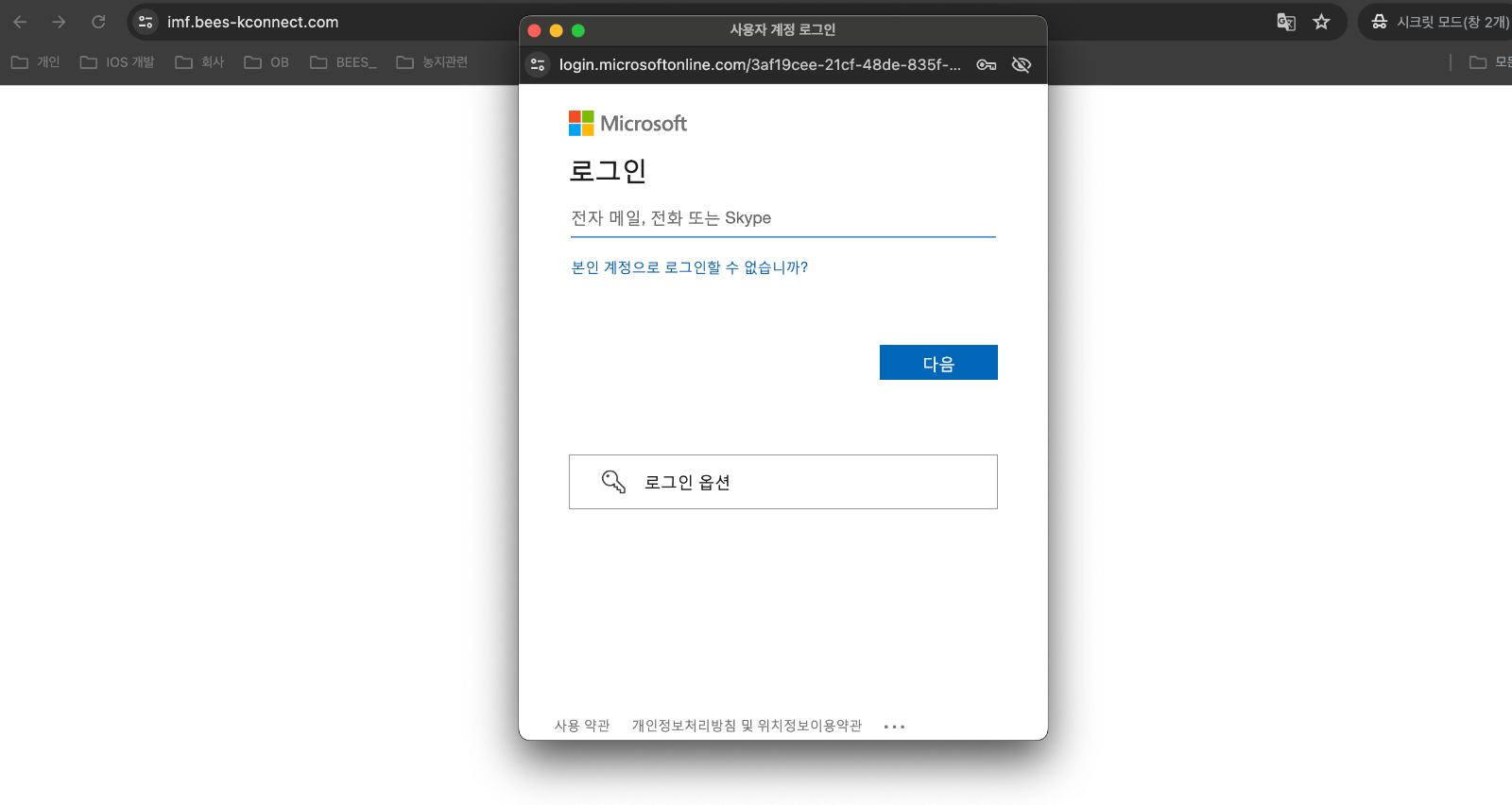Open site info icon in login popup

[x=538, y=64]
